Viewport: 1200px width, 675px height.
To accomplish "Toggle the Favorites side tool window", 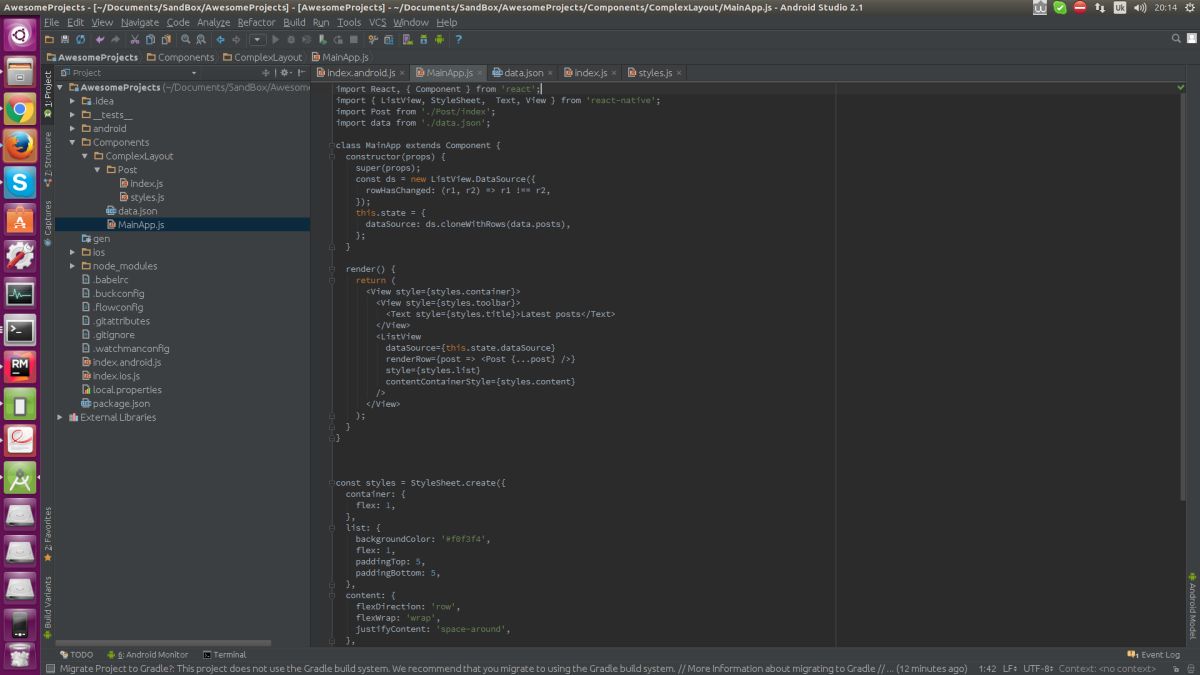I will click(x=47, y=534).
